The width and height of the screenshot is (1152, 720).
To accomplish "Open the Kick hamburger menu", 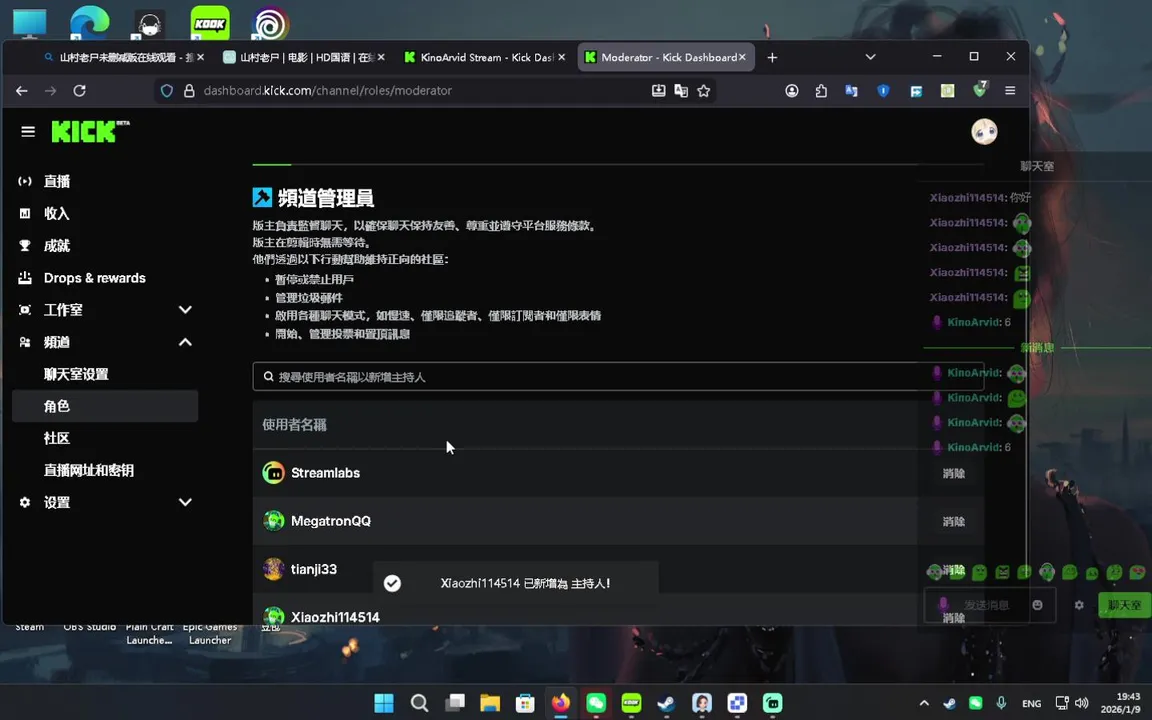I will tap(28, 132).
